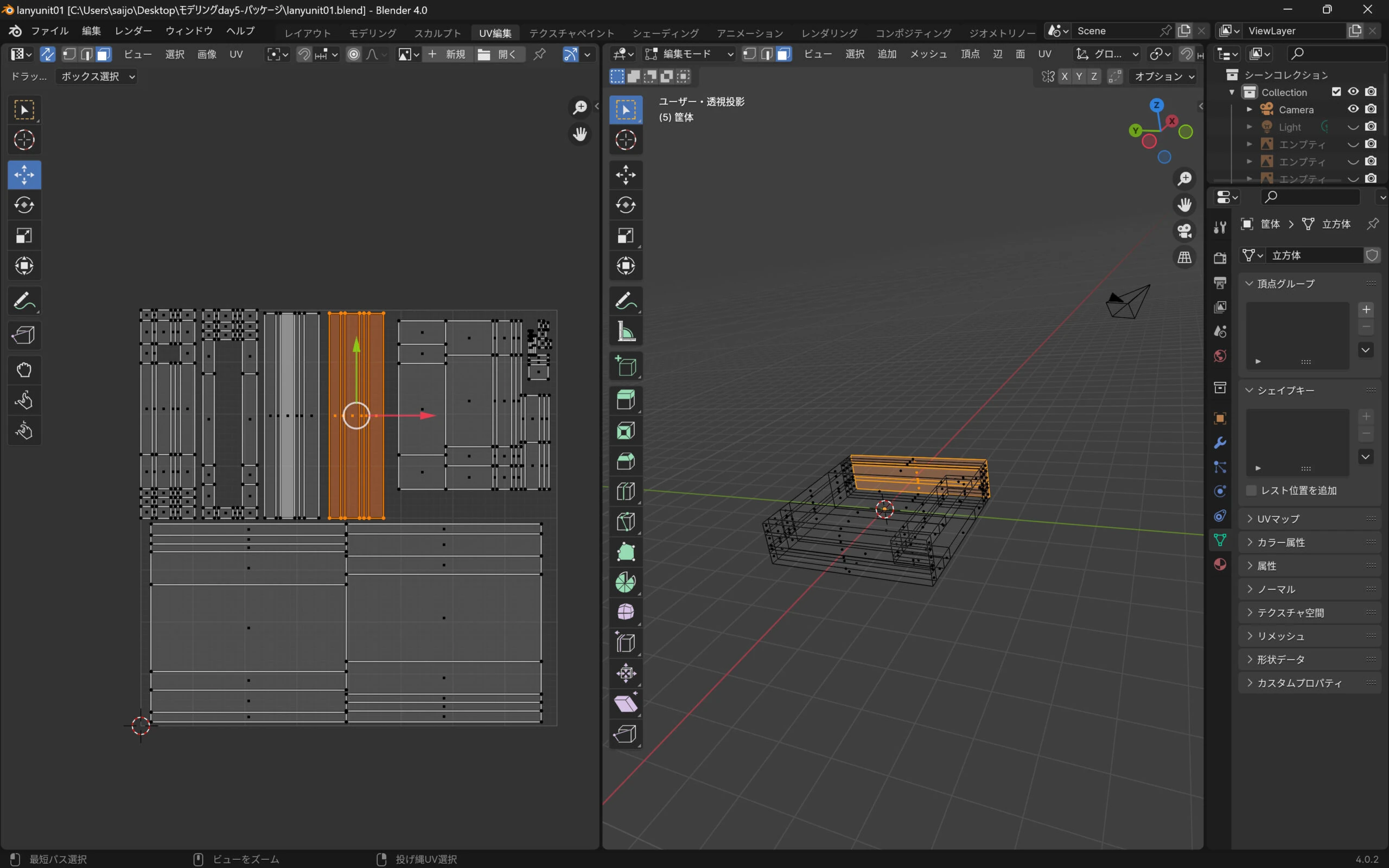Select the Measure tool icon
The height and width of the screenshot is (868, 1389).
pos(626,332)
